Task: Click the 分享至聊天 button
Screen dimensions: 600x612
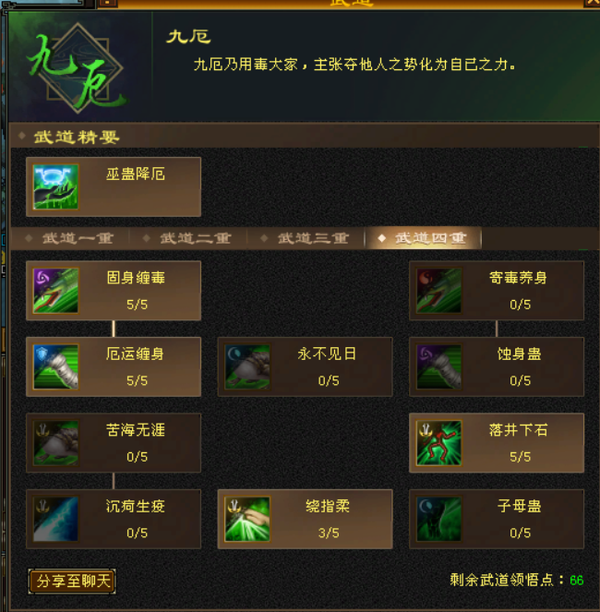Action: [x=72, y=581]
